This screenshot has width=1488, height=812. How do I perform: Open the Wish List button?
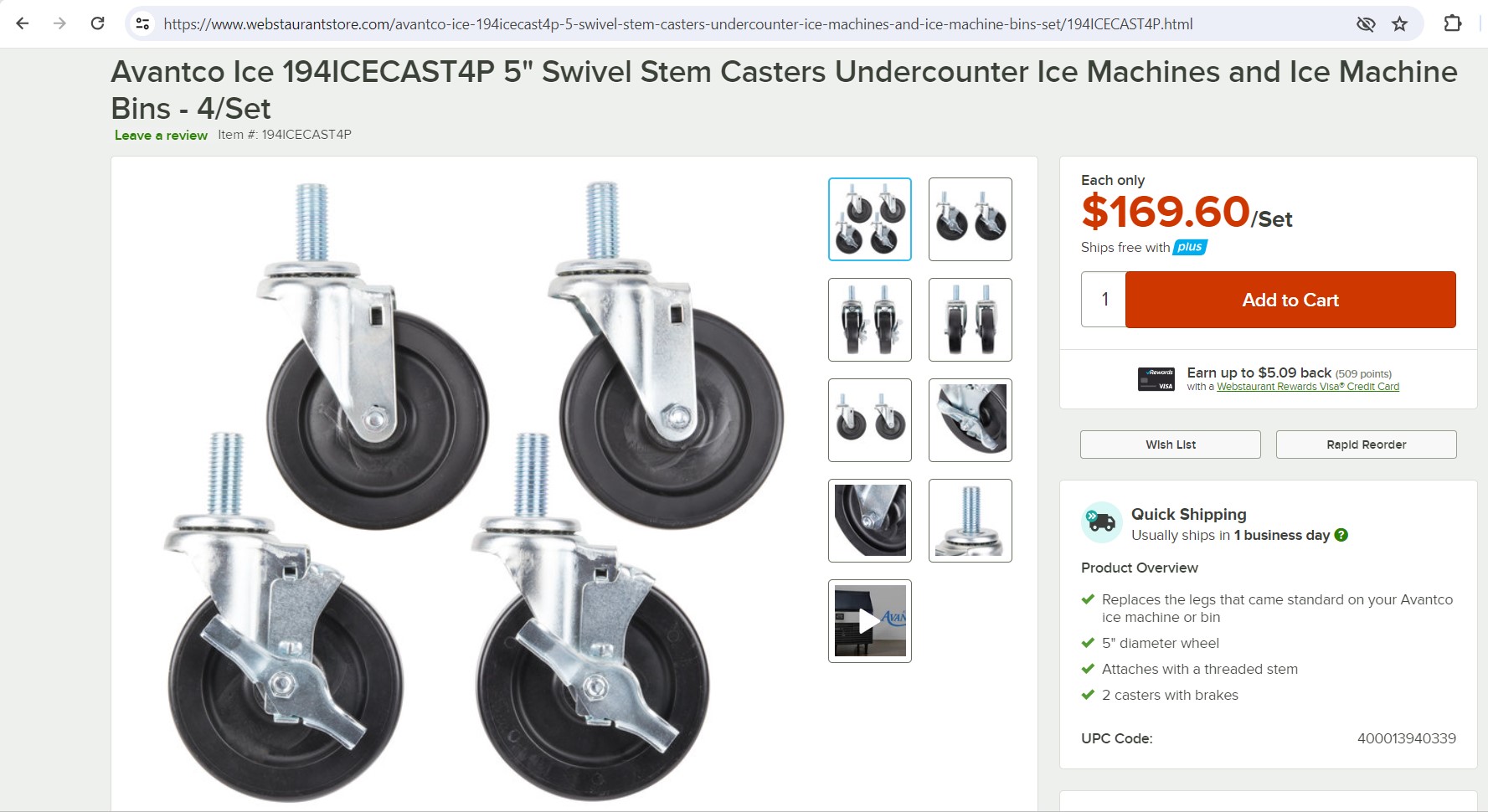[x=1170, y=445]
